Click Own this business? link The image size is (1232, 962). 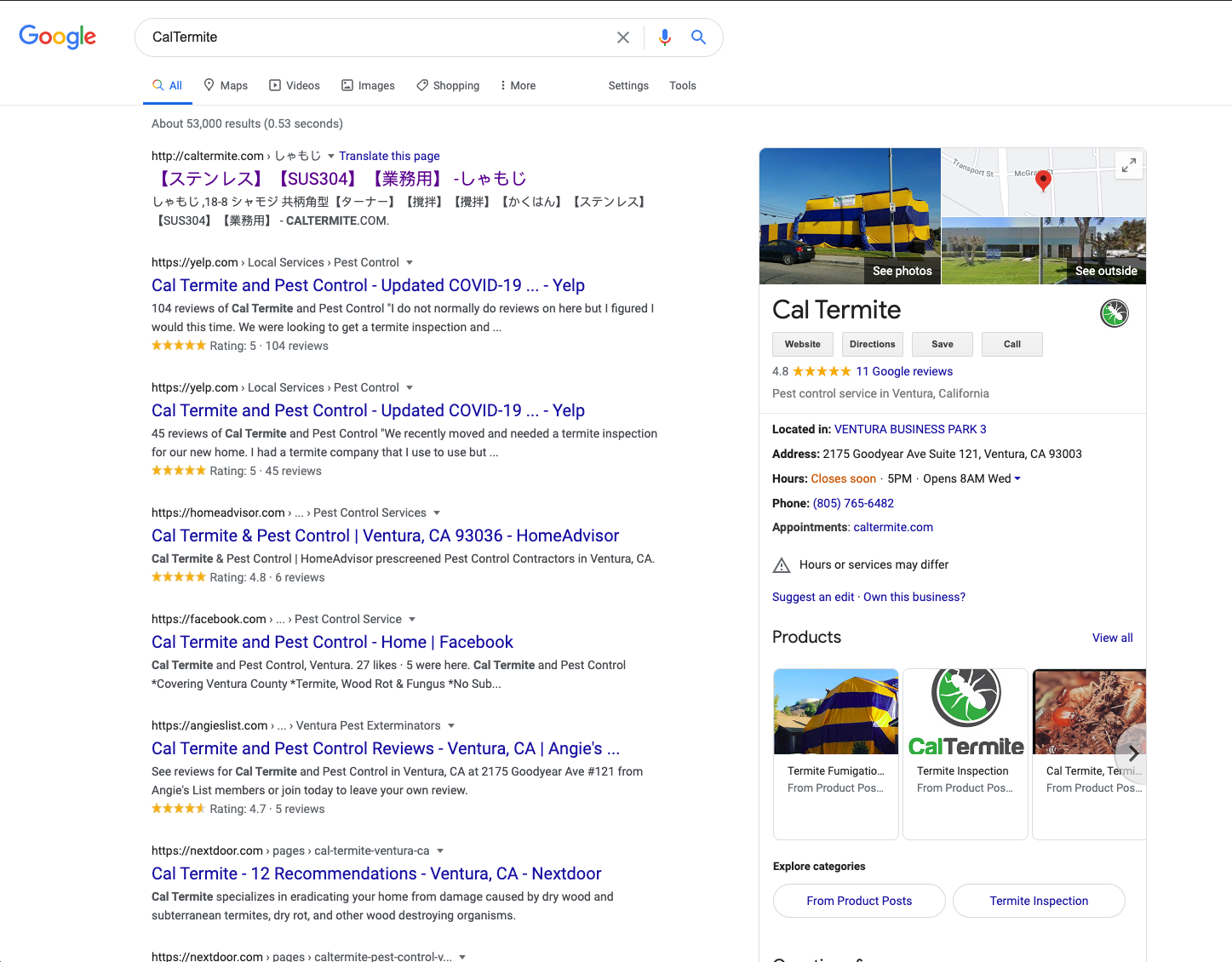click(x=914, y=597)
